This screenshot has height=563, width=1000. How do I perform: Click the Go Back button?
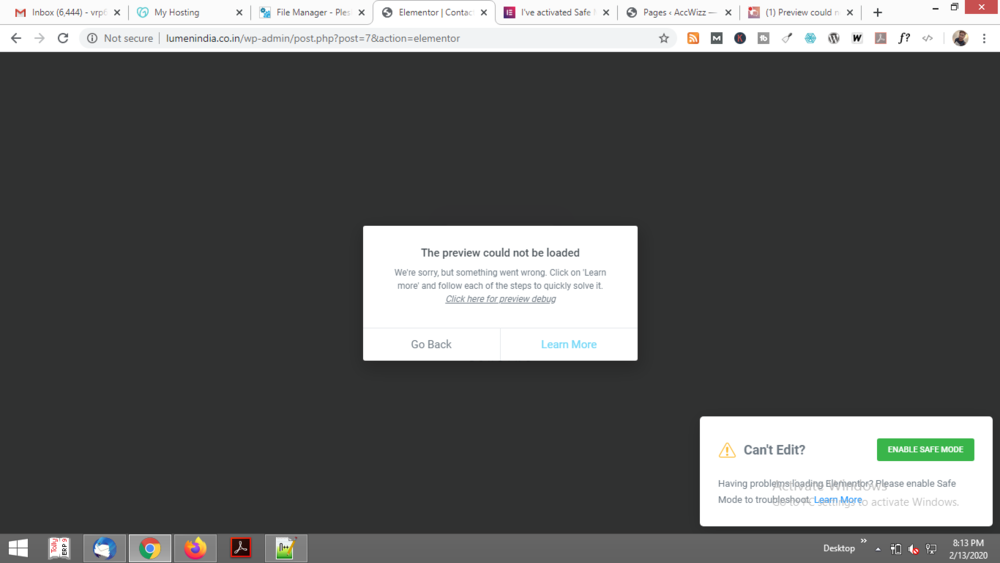tap(431, 344)
